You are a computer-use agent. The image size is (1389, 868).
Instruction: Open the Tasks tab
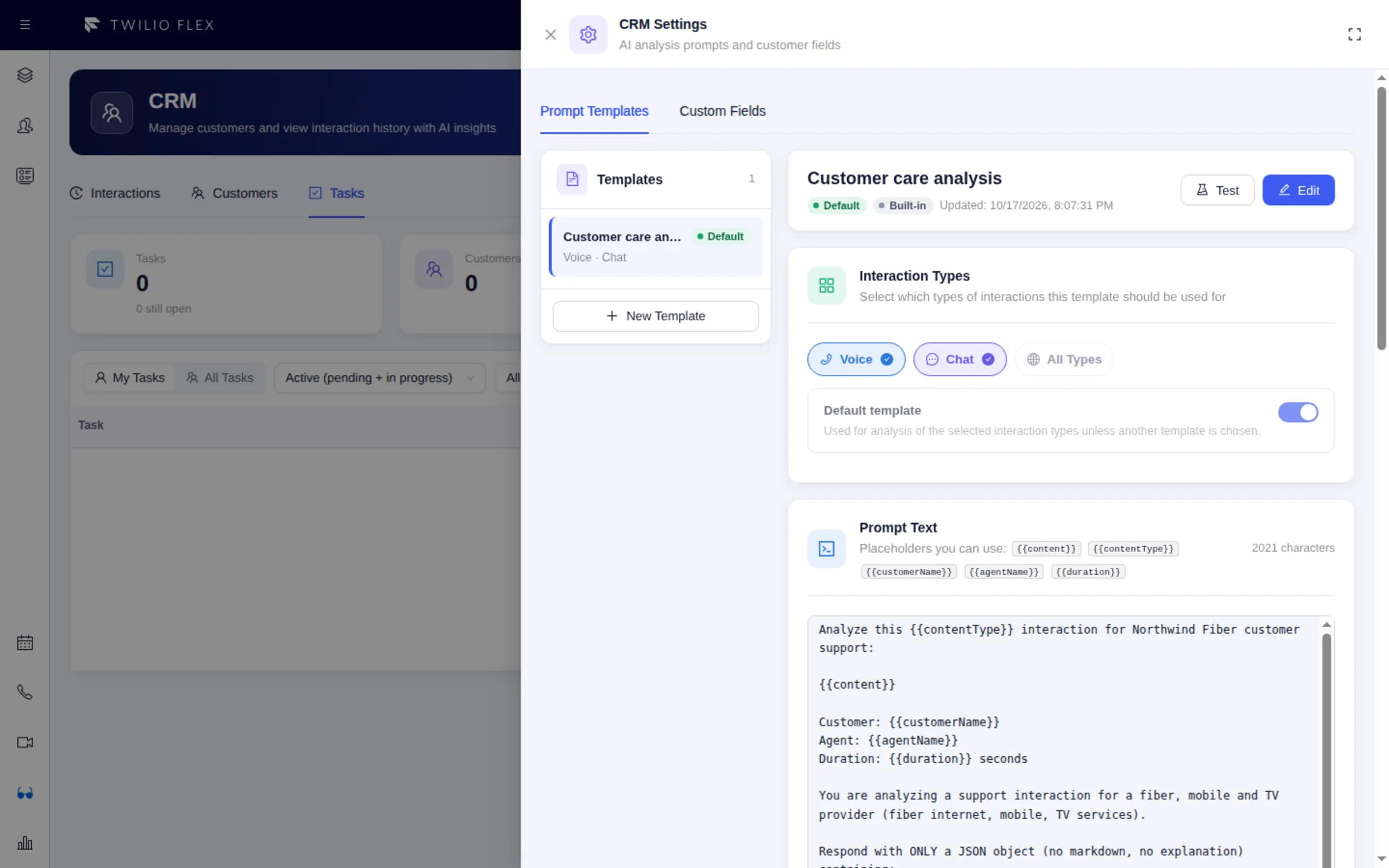[336, 193]
